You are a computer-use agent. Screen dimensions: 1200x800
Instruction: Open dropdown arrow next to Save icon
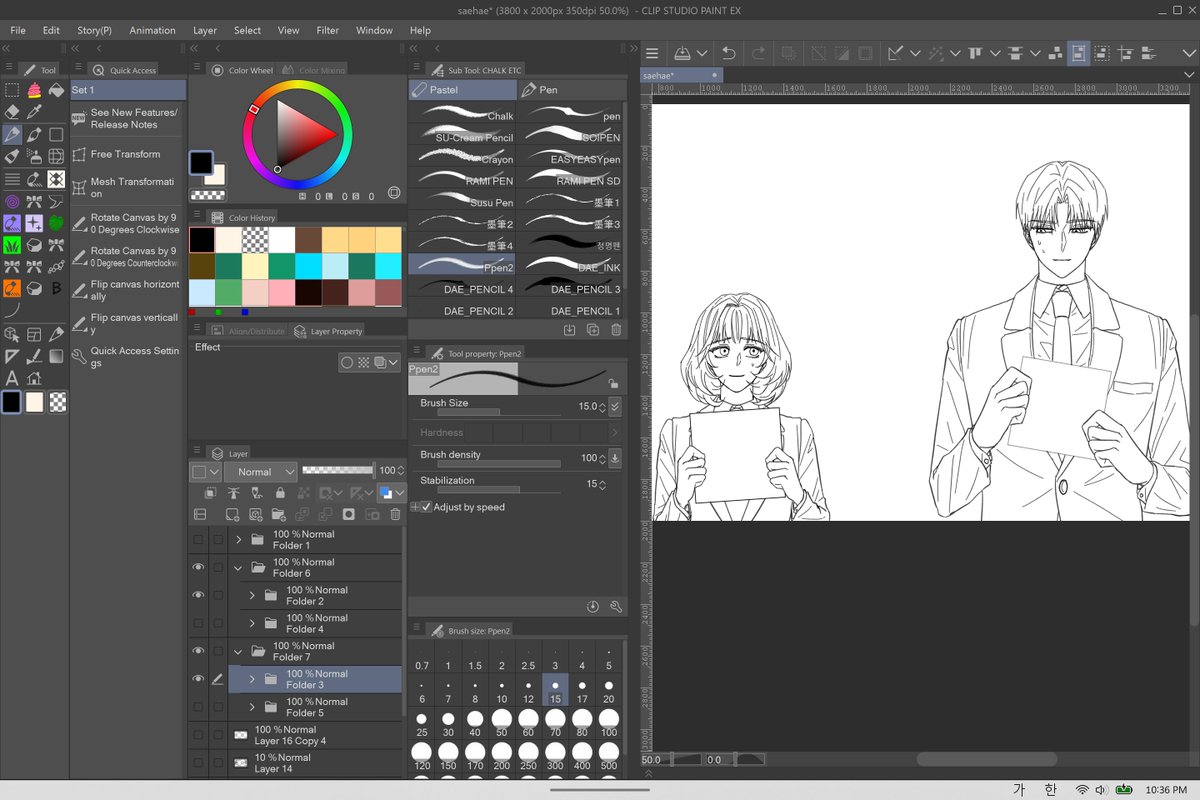point(703,53)
